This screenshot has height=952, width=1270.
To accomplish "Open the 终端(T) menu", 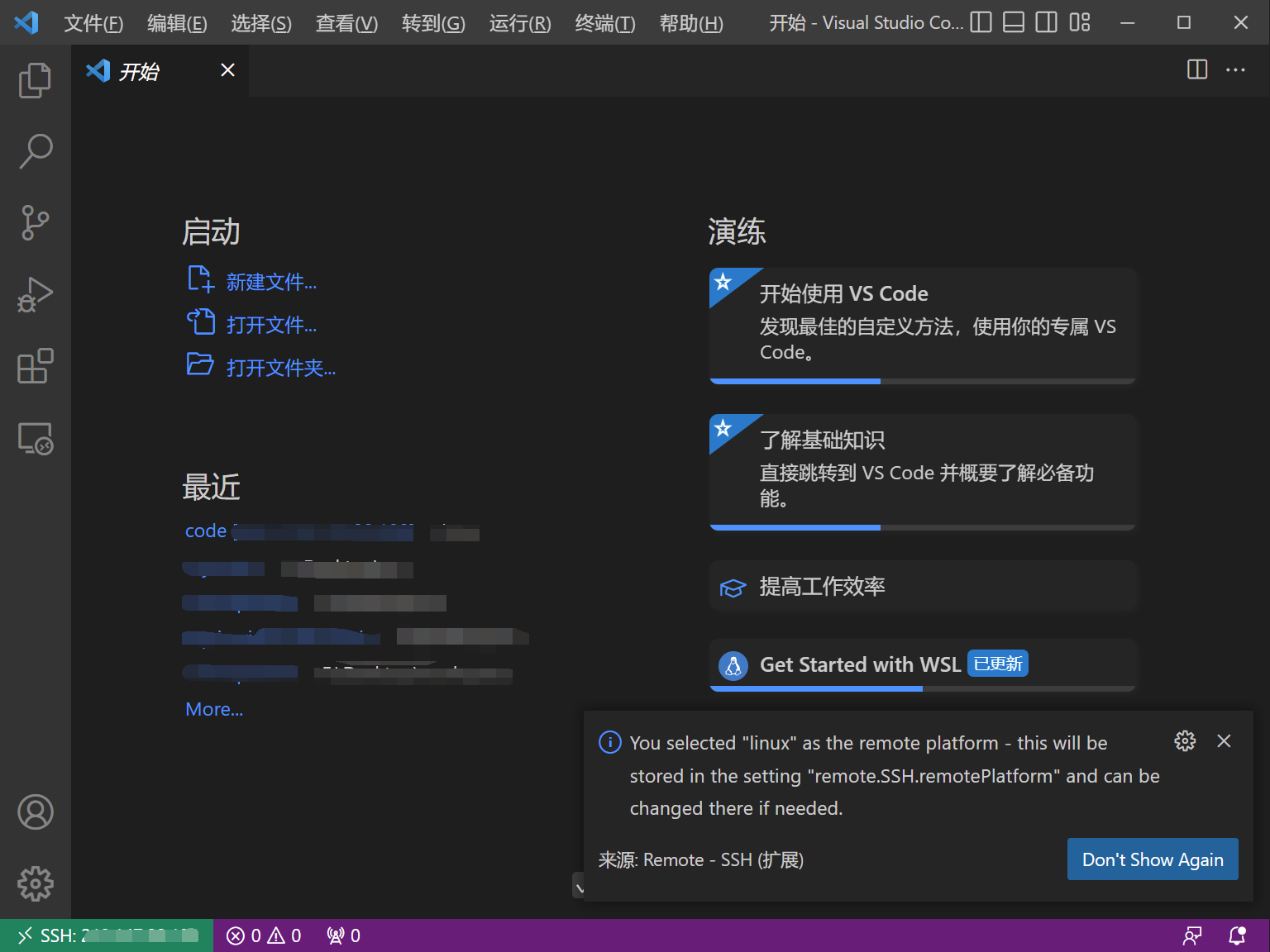I will 605,23.
